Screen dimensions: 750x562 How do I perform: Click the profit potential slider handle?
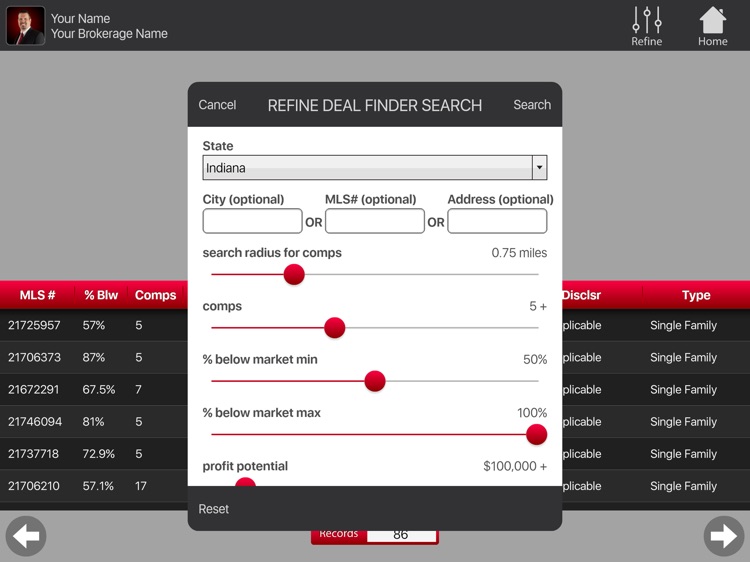245,483
